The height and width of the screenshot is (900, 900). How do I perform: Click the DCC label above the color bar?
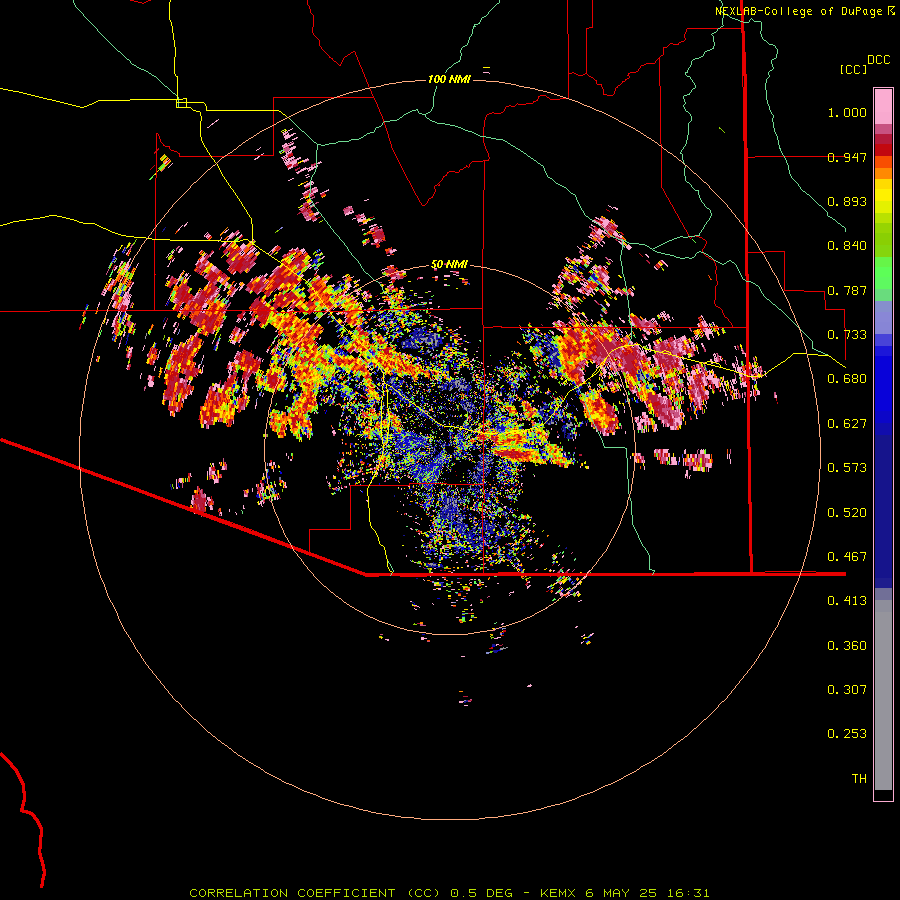[x=878, y=60]
